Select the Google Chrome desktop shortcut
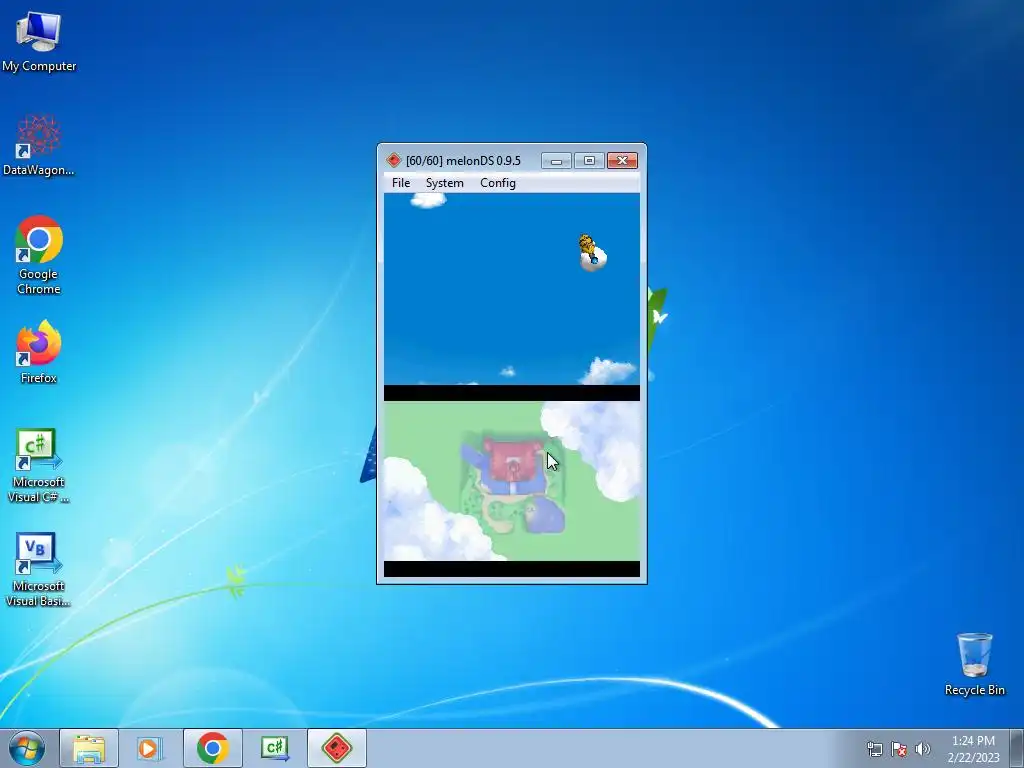Screen dimensions: 1024x768 [x=39, y=255]
